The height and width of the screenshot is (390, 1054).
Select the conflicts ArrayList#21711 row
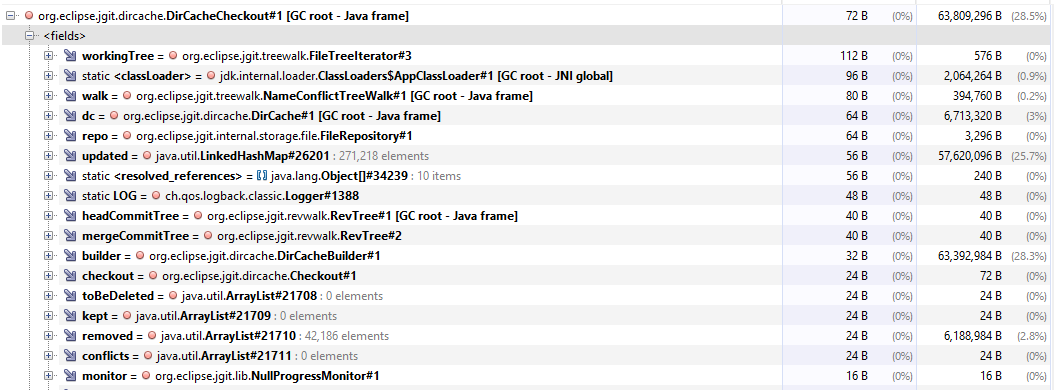point(527,356)
